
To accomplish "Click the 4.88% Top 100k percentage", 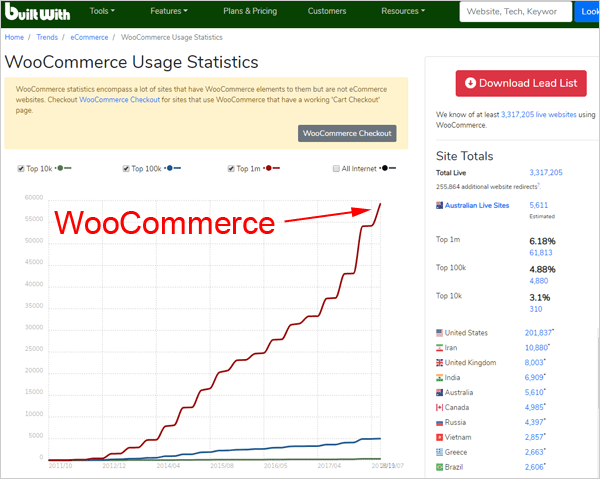I will pyautogui.click(x=542, y=270).
